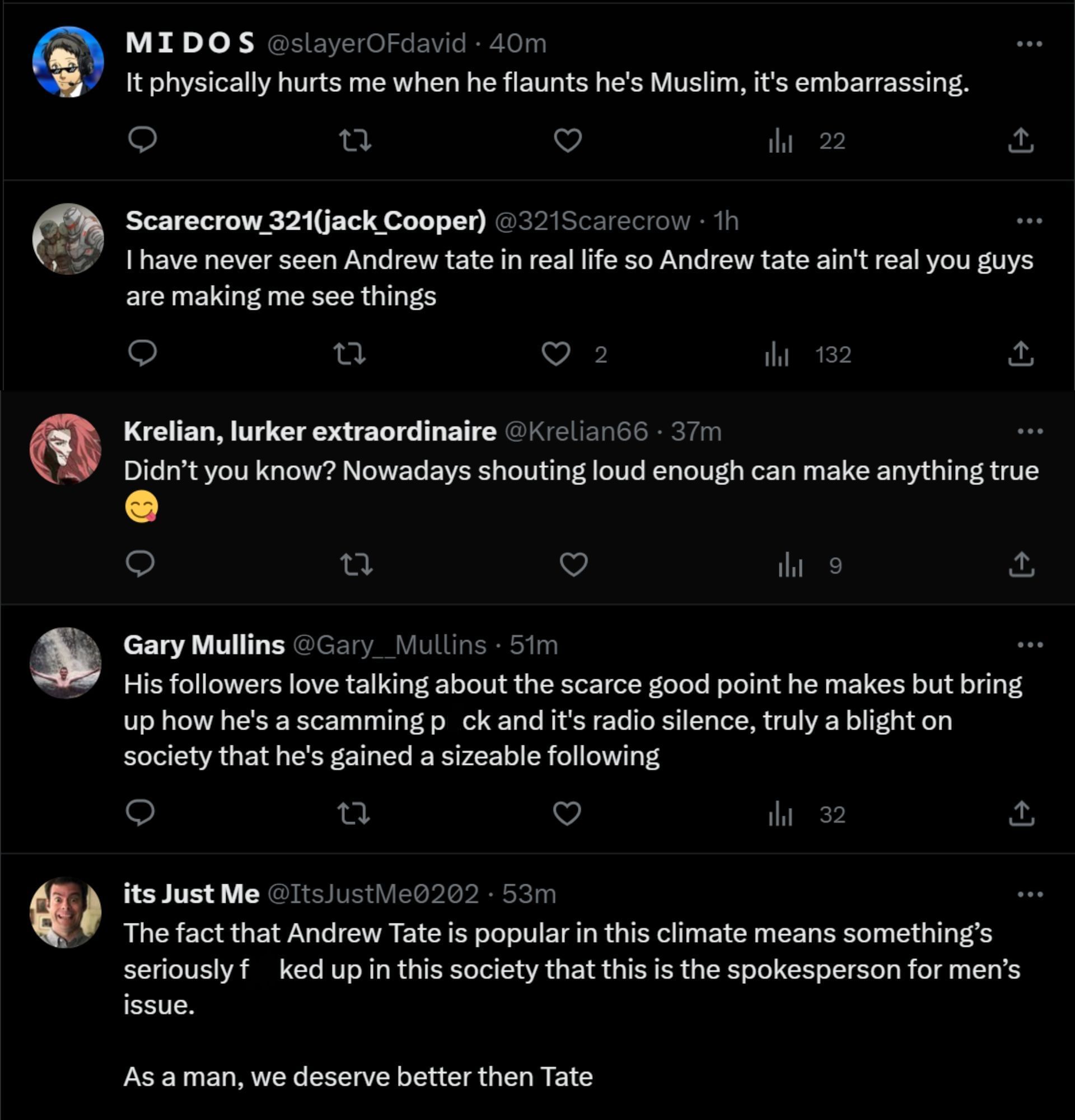Open more options on MIDOS tweet
Screen dimensions: 1075x1120
pos(1029,44)
